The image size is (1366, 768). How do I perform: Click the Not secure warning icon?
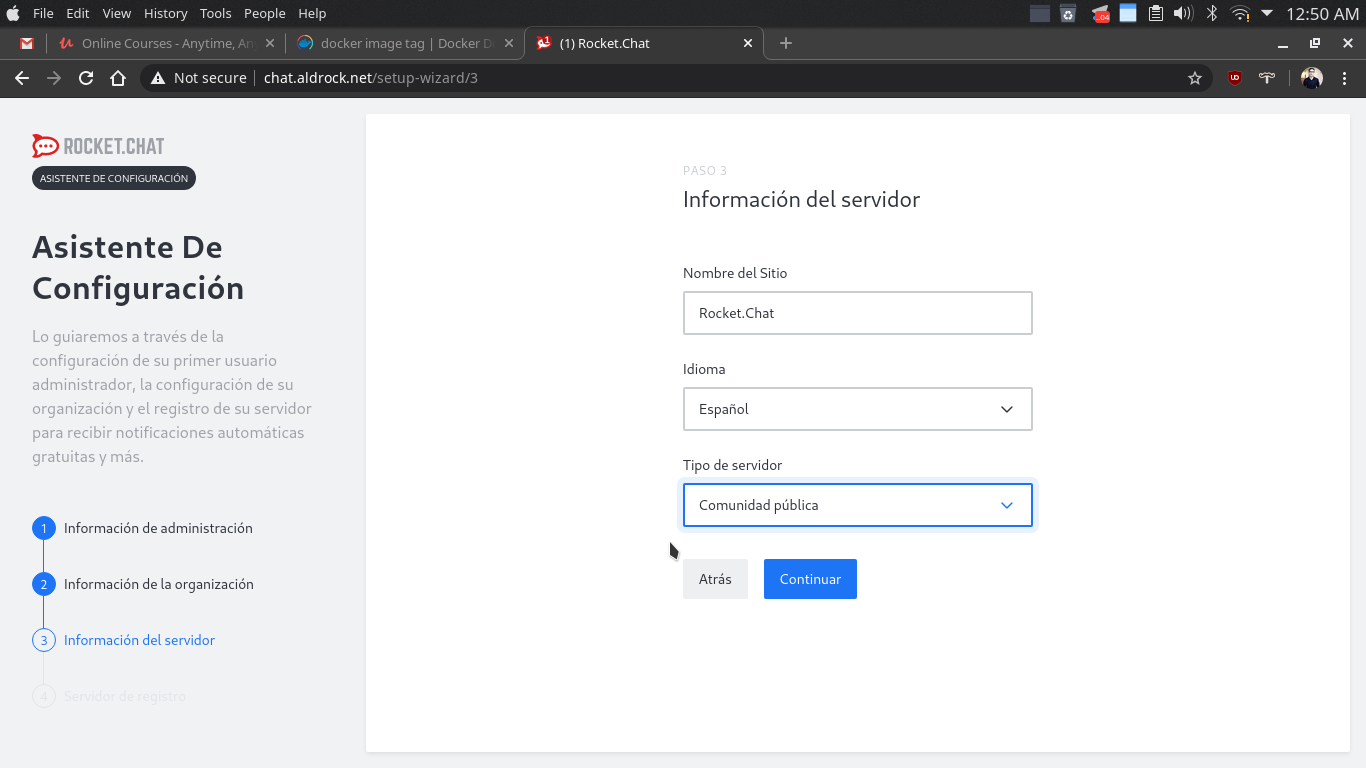157,78
